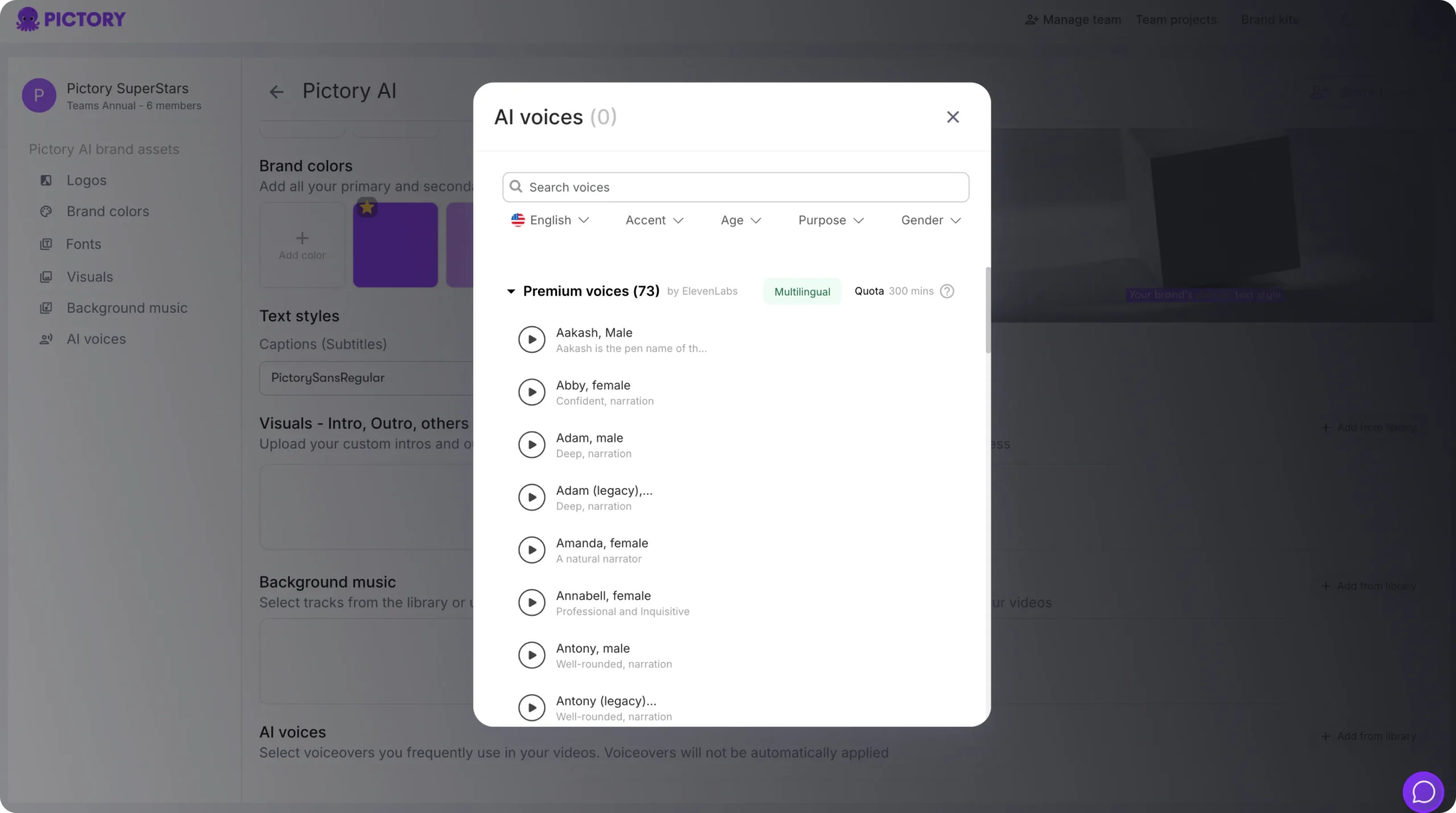Play the Aakash male voice preview

point(531,339)
